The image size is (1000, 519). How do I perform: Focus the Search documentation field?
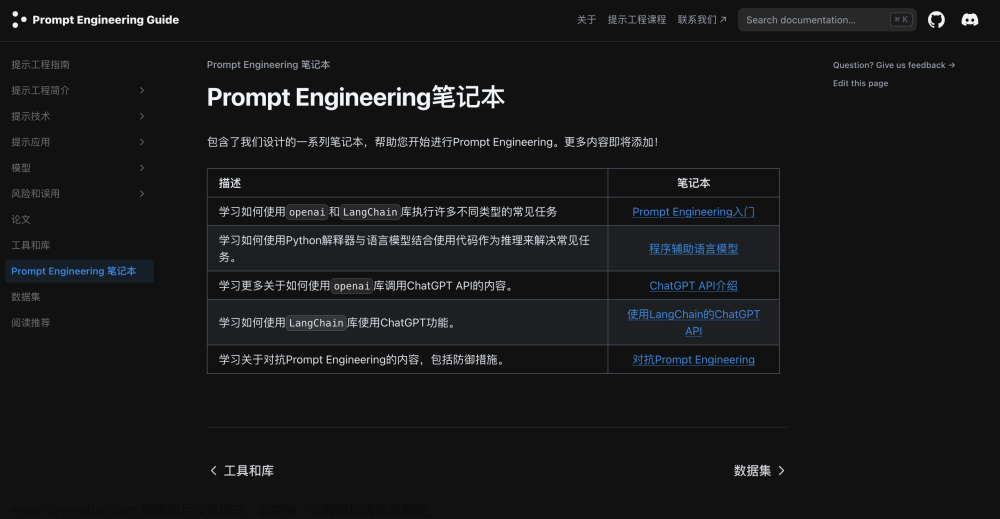[827, 20]
